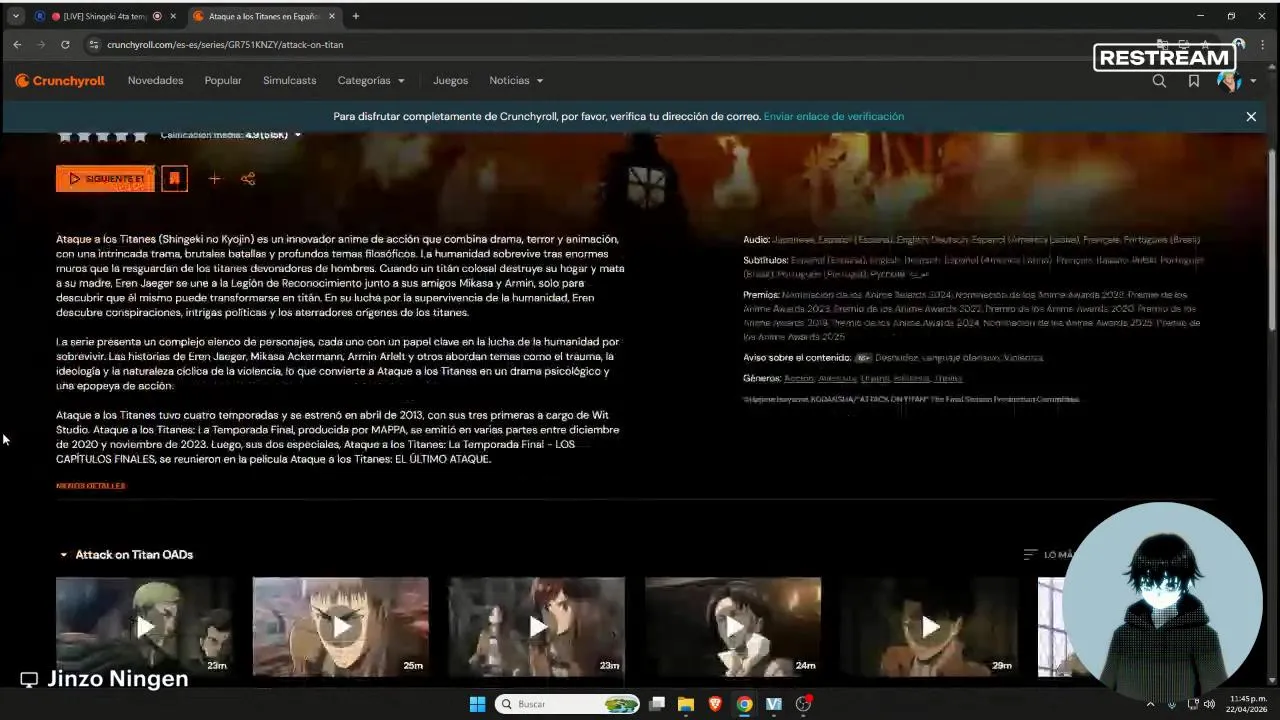Image resolution: width=1280 pixels, height=720 pixels.
Task: Click the site information icon in address bar
Action: point(94,45)
